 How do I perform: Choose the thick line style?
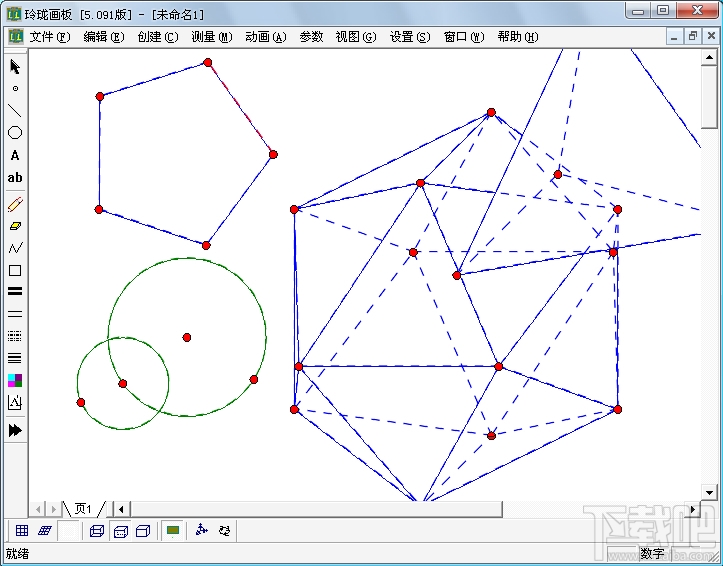(15, 292)
